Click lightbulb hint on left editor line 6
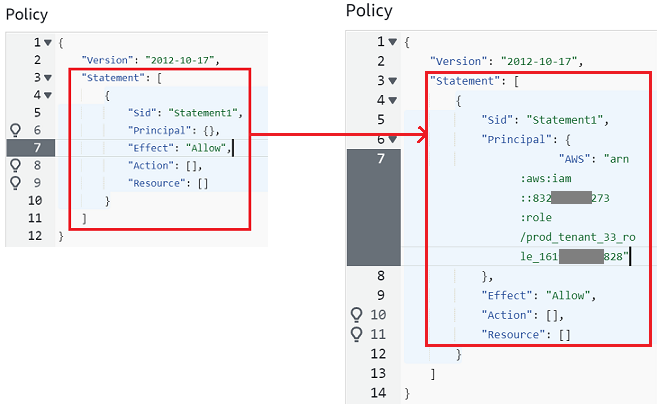The height and width of the screenshot is (404, 657). click(x=14, y=130)
